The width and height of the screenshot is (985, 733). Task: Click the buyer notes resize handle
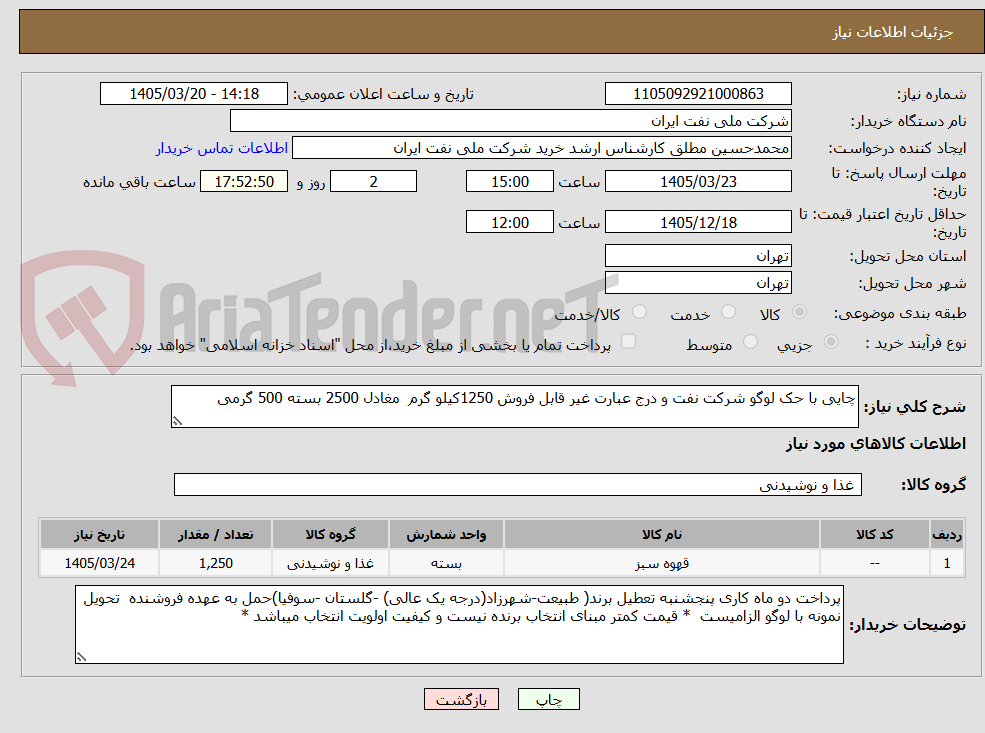coord(81,657)
